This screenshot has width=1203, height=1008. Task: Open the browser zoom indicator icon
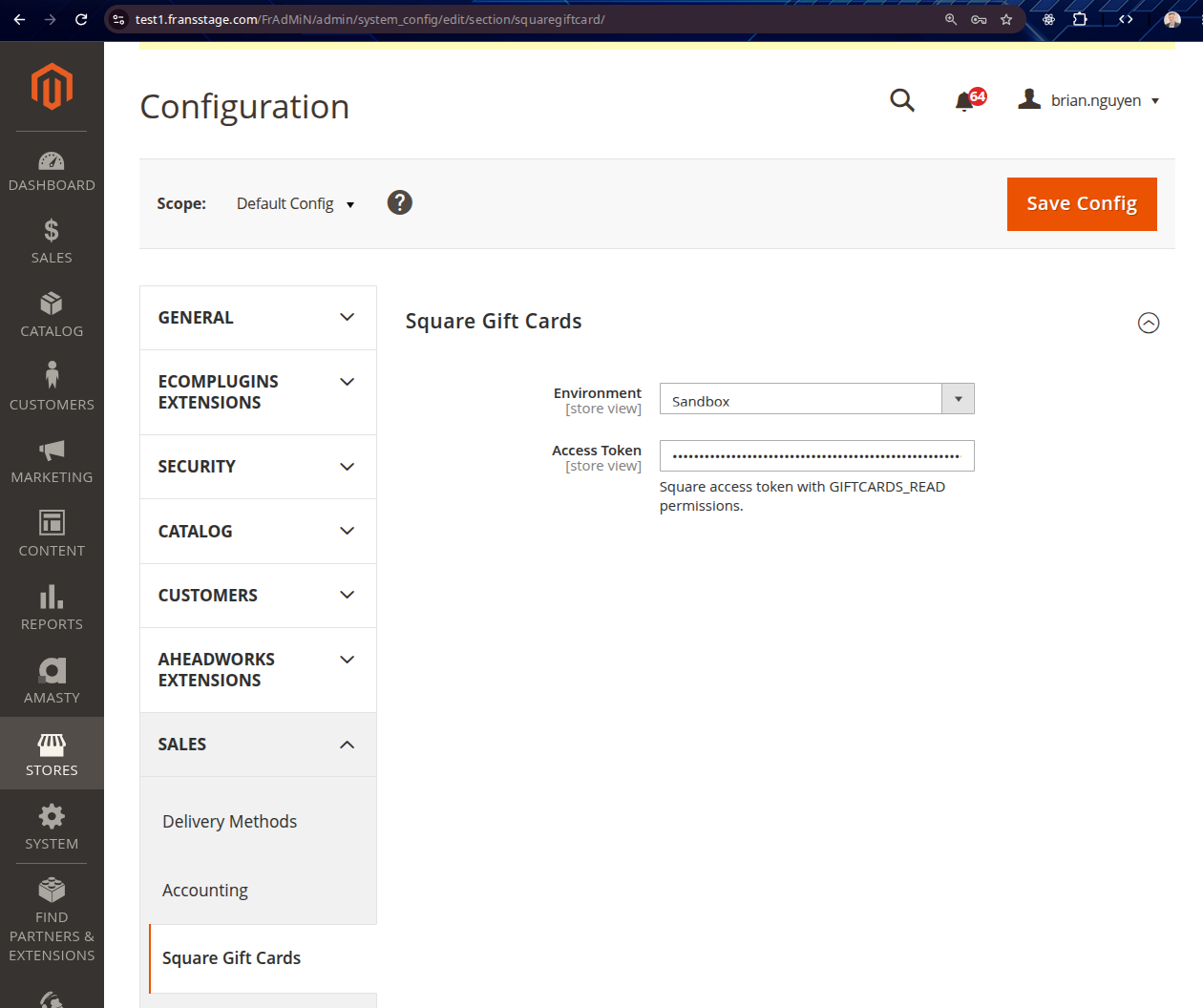(951, 19)
